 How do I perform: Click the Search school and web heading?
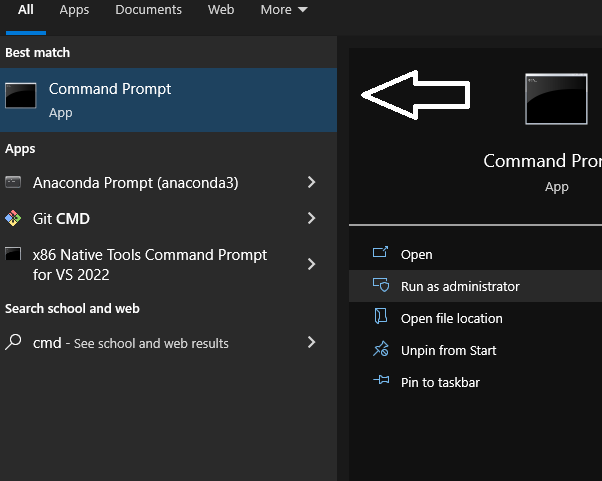72,308
